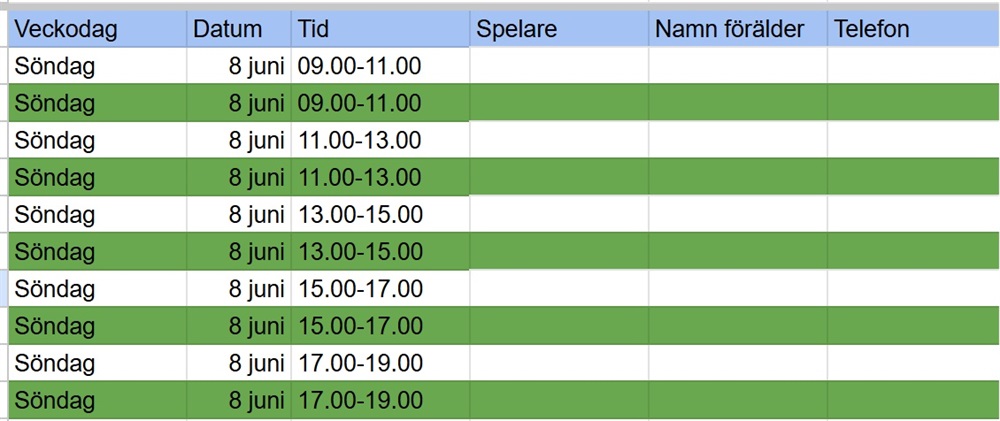This screenshot has height=421, width=1000.
Task: Click Telefon cell in the last green row
Action: [912, 401]
